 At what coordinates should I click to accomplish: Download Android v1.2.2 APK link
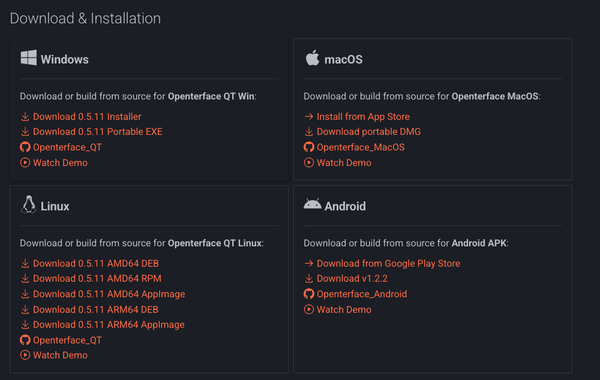(352, 279)
